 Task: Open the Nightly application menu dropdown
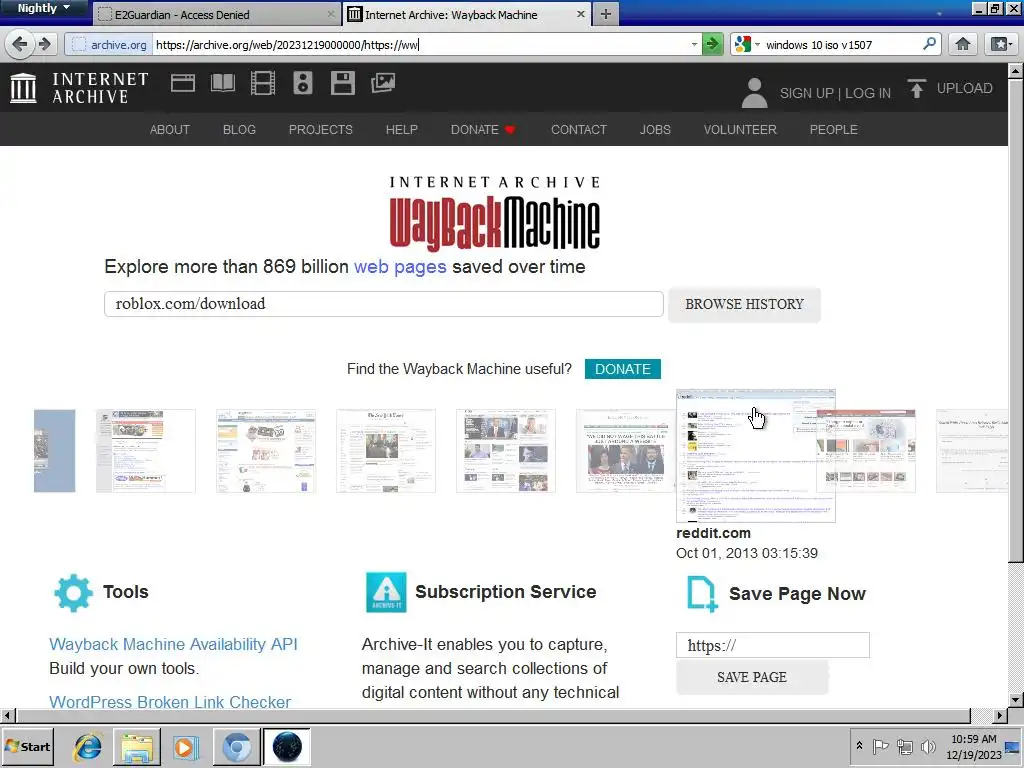coord(44,8)
